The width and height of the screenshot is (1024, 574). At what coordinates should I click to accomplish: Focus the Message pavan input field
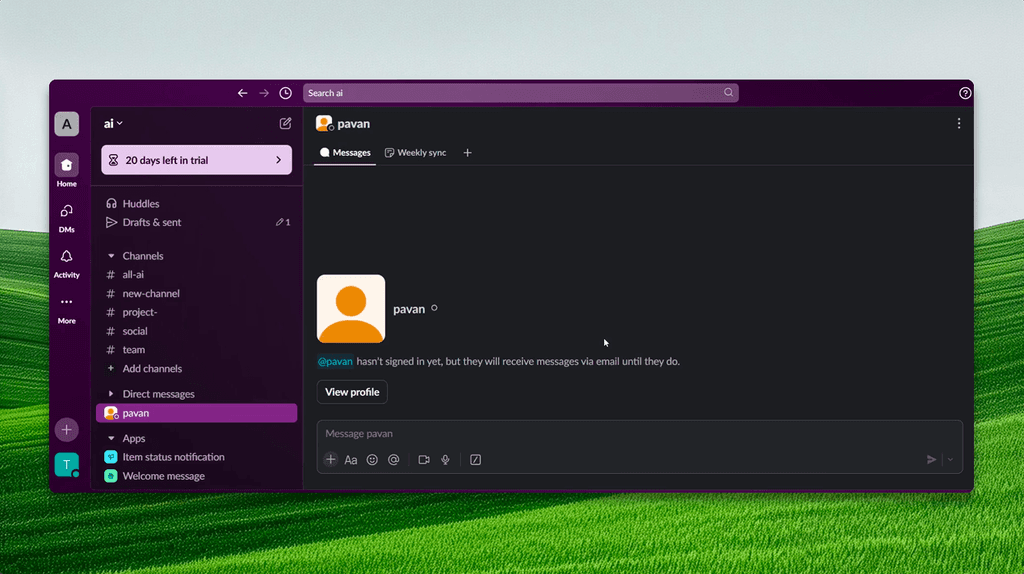click(x=639, y=434)
